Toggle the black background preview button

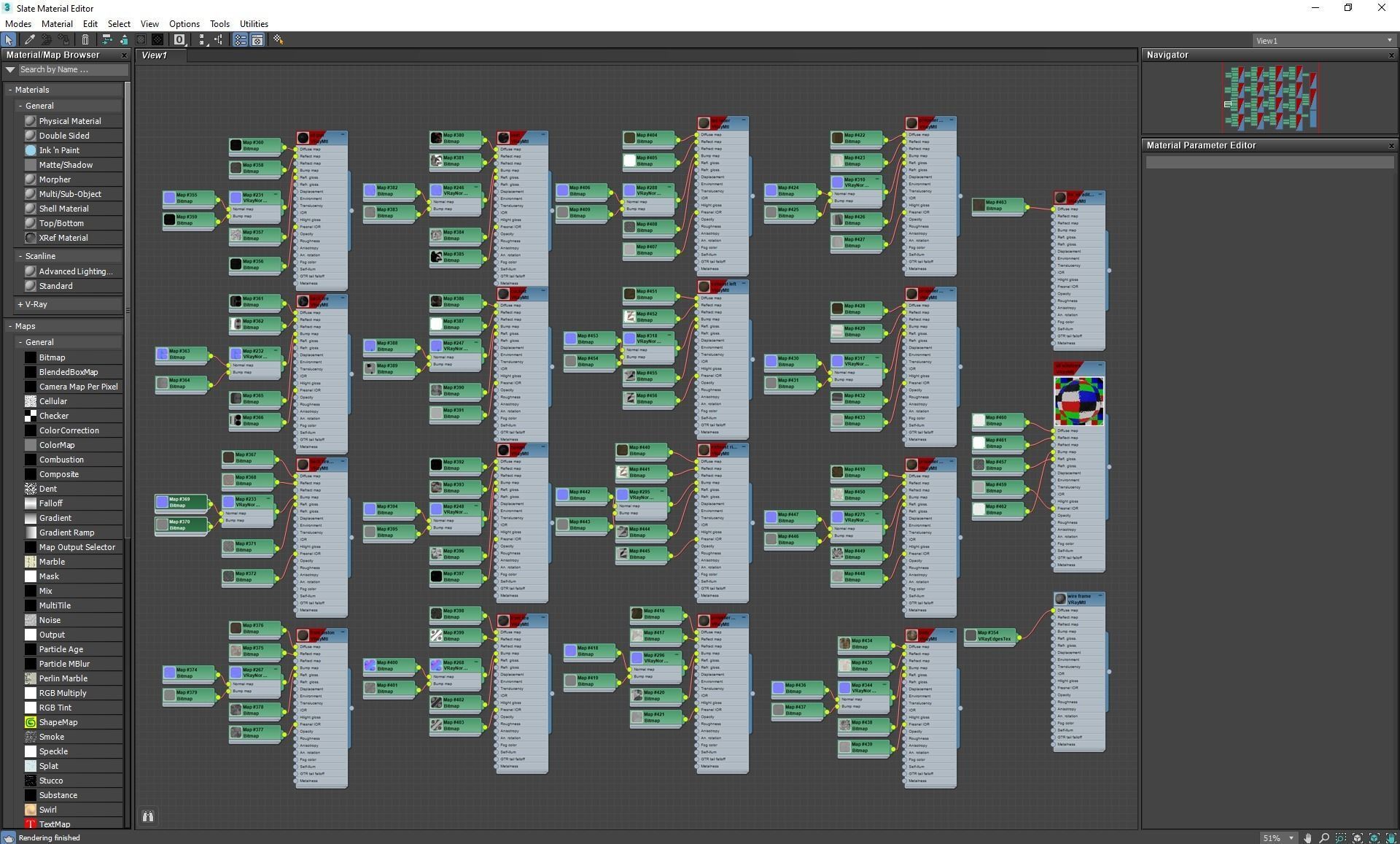(157, 40)
